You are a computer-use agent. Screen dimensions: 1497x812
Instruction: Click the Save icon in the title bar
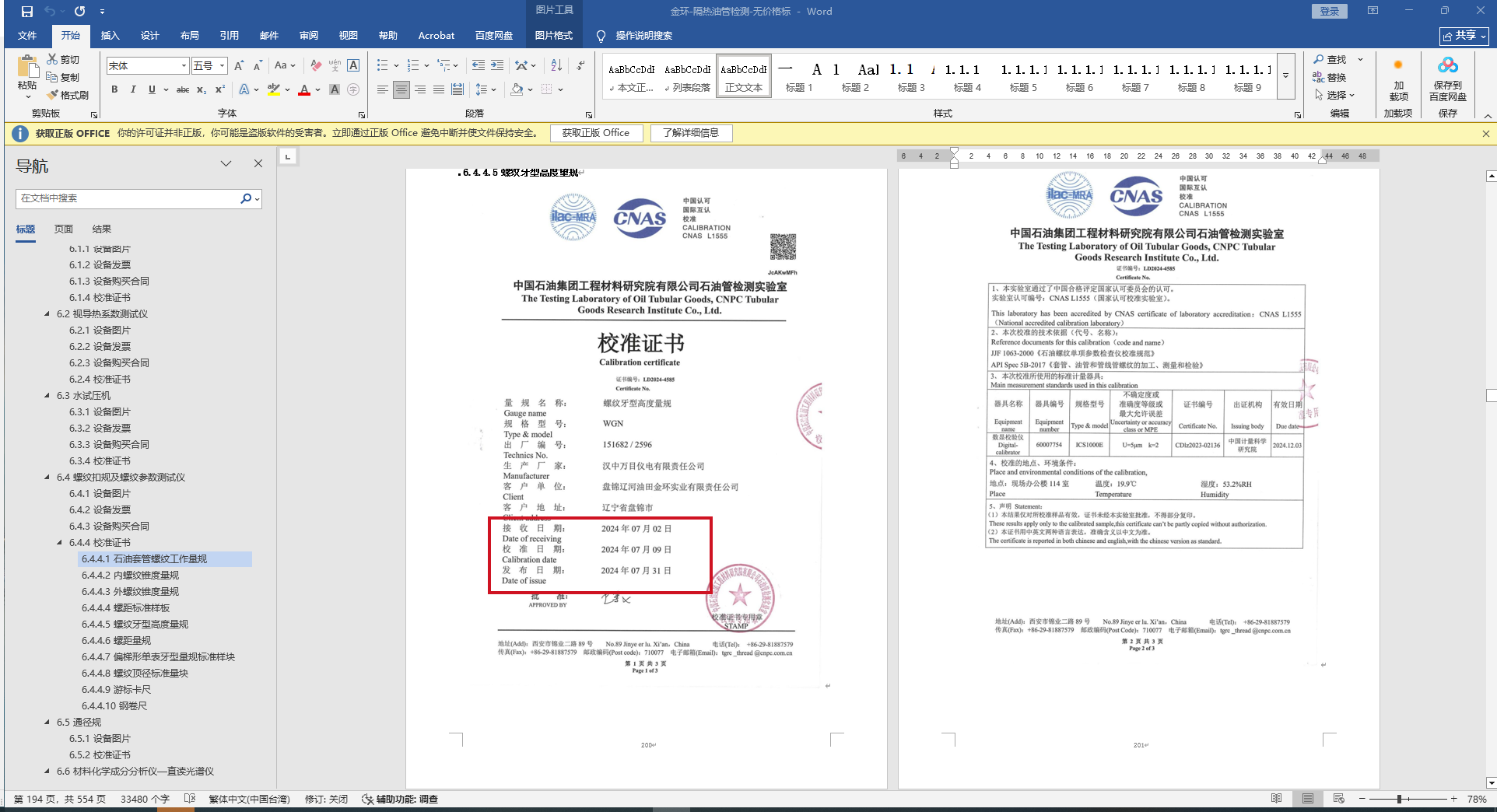[27, 12]
